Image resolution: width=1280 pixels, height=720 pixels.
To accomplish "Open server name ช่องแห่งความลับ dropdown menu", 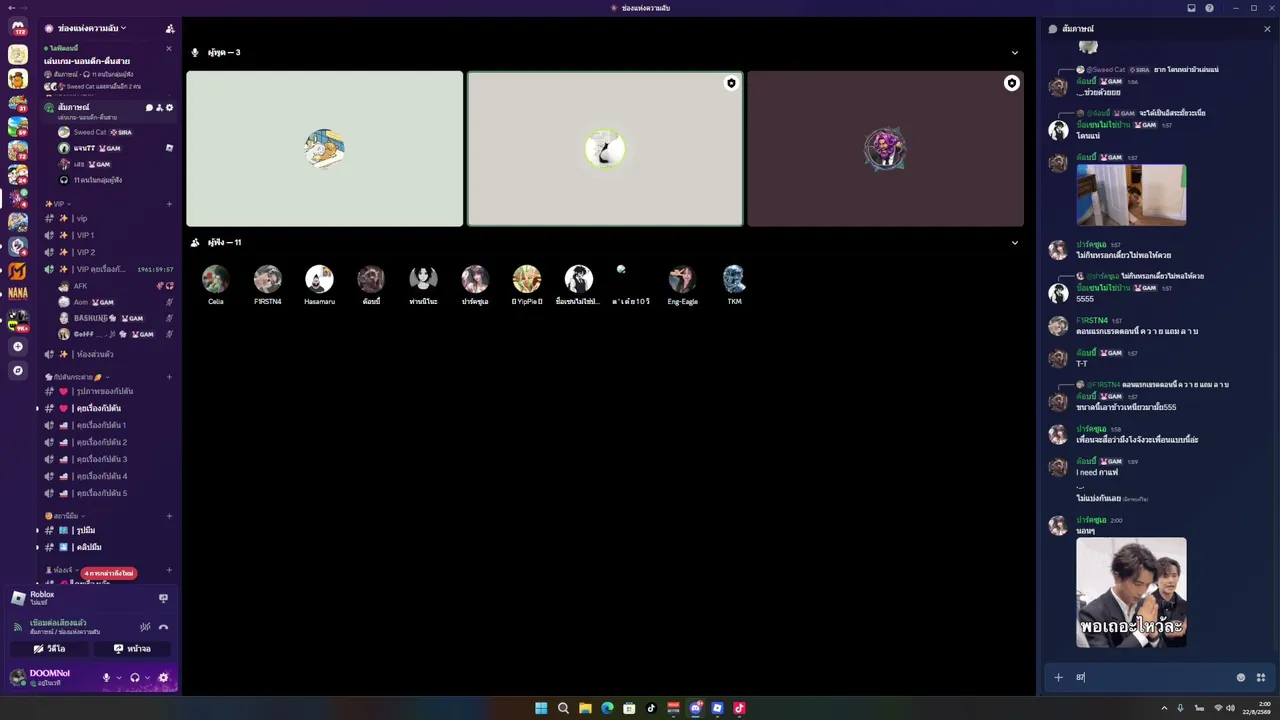I will point(92,28).
